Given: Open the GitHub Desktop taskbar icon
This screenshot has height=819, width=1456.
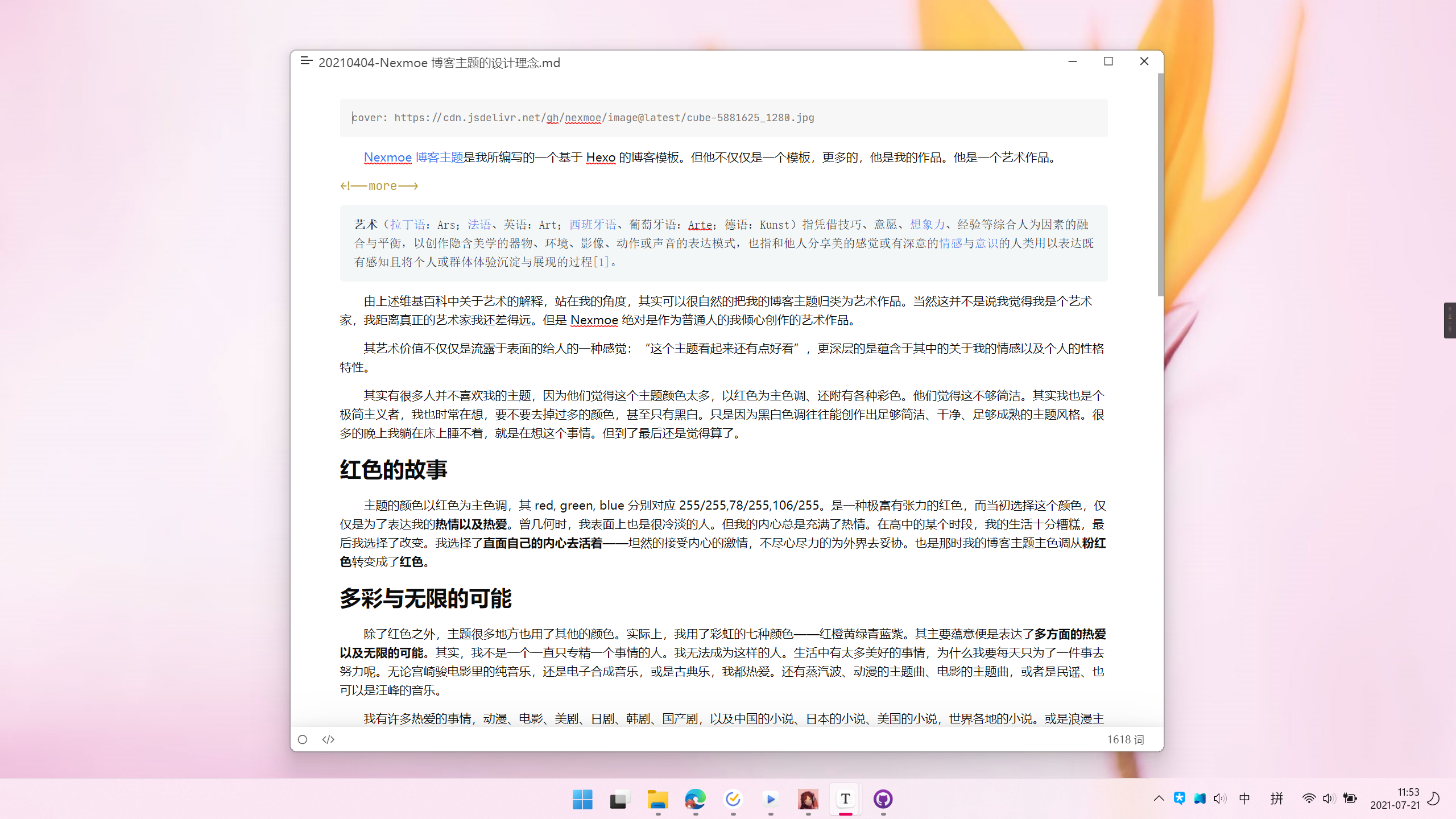Looking at the screenshot, I should [x=883, y=799].
